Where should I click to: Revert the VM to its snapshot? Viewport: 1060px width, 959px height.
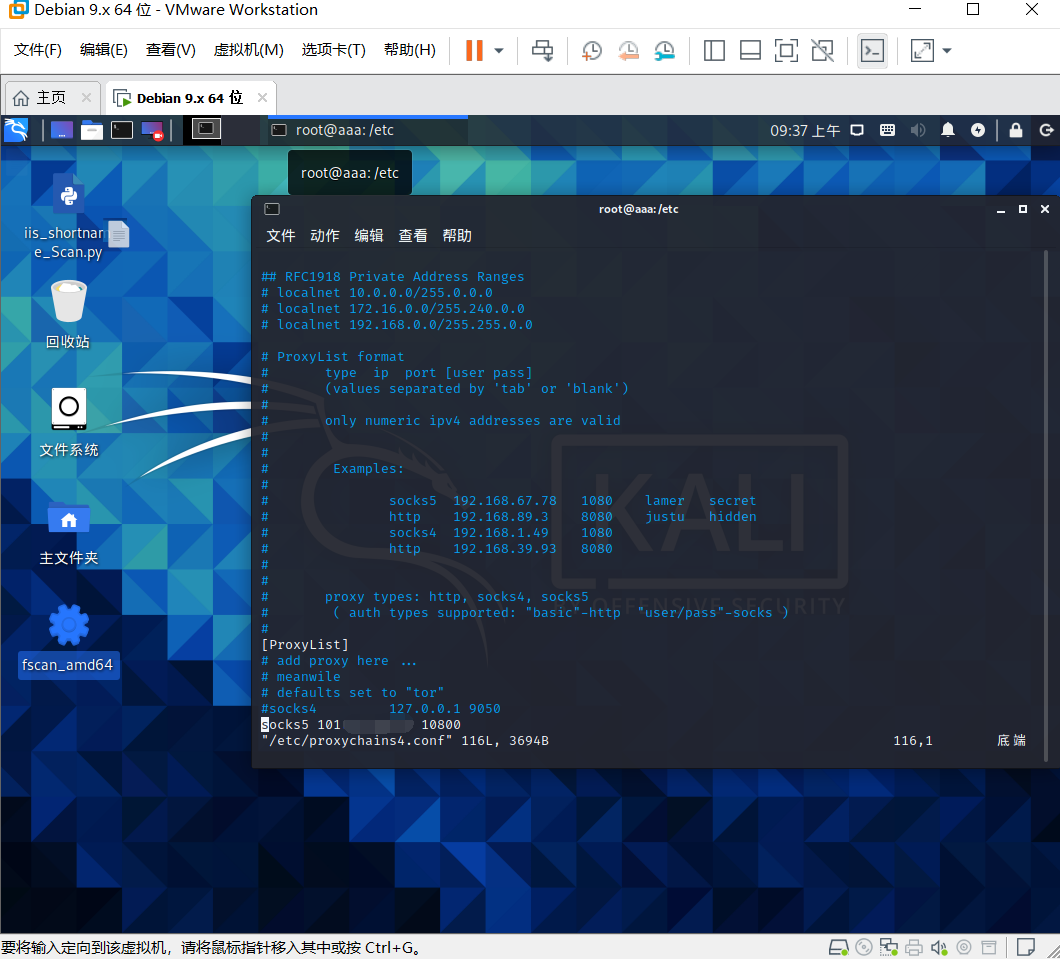[628, 50]
